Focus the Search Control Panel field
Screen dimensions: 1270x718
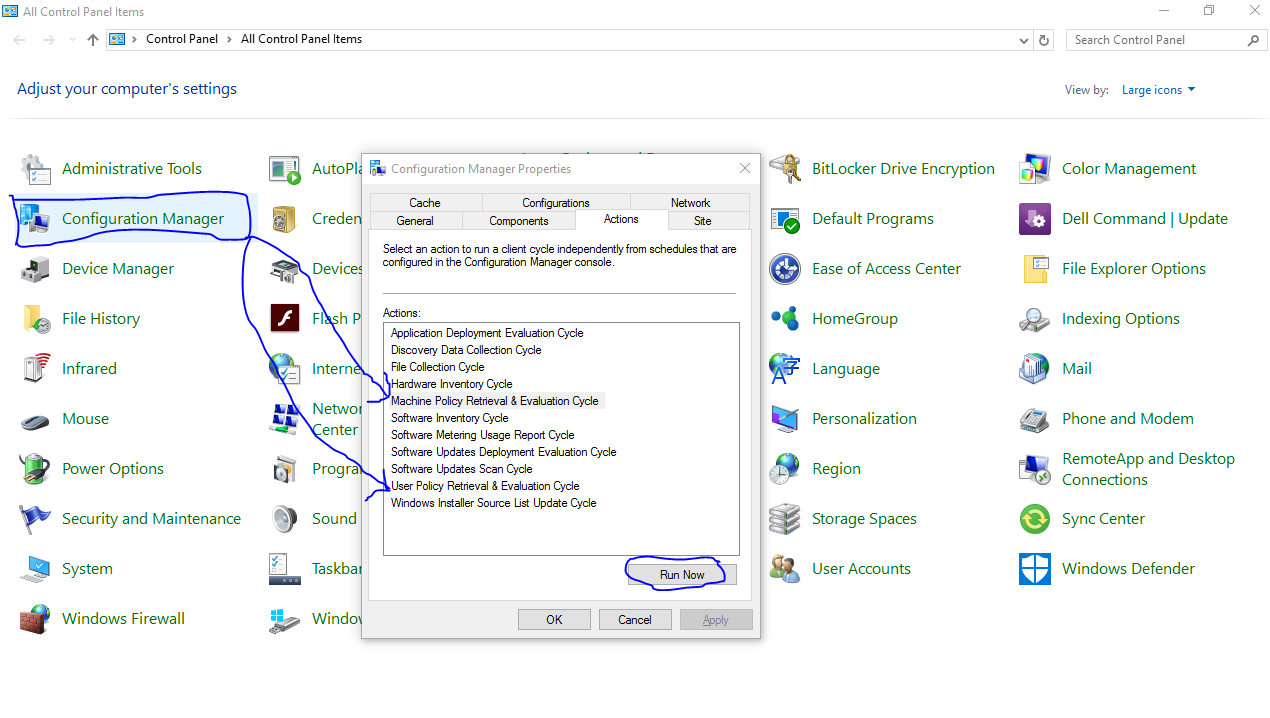click(1166, 40)
